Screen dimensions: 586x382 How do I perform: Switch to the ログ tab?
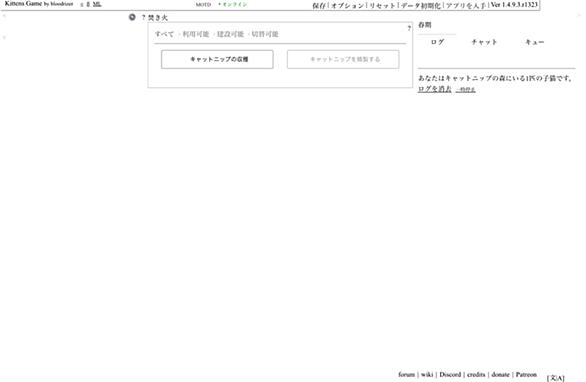coord(437,42)
